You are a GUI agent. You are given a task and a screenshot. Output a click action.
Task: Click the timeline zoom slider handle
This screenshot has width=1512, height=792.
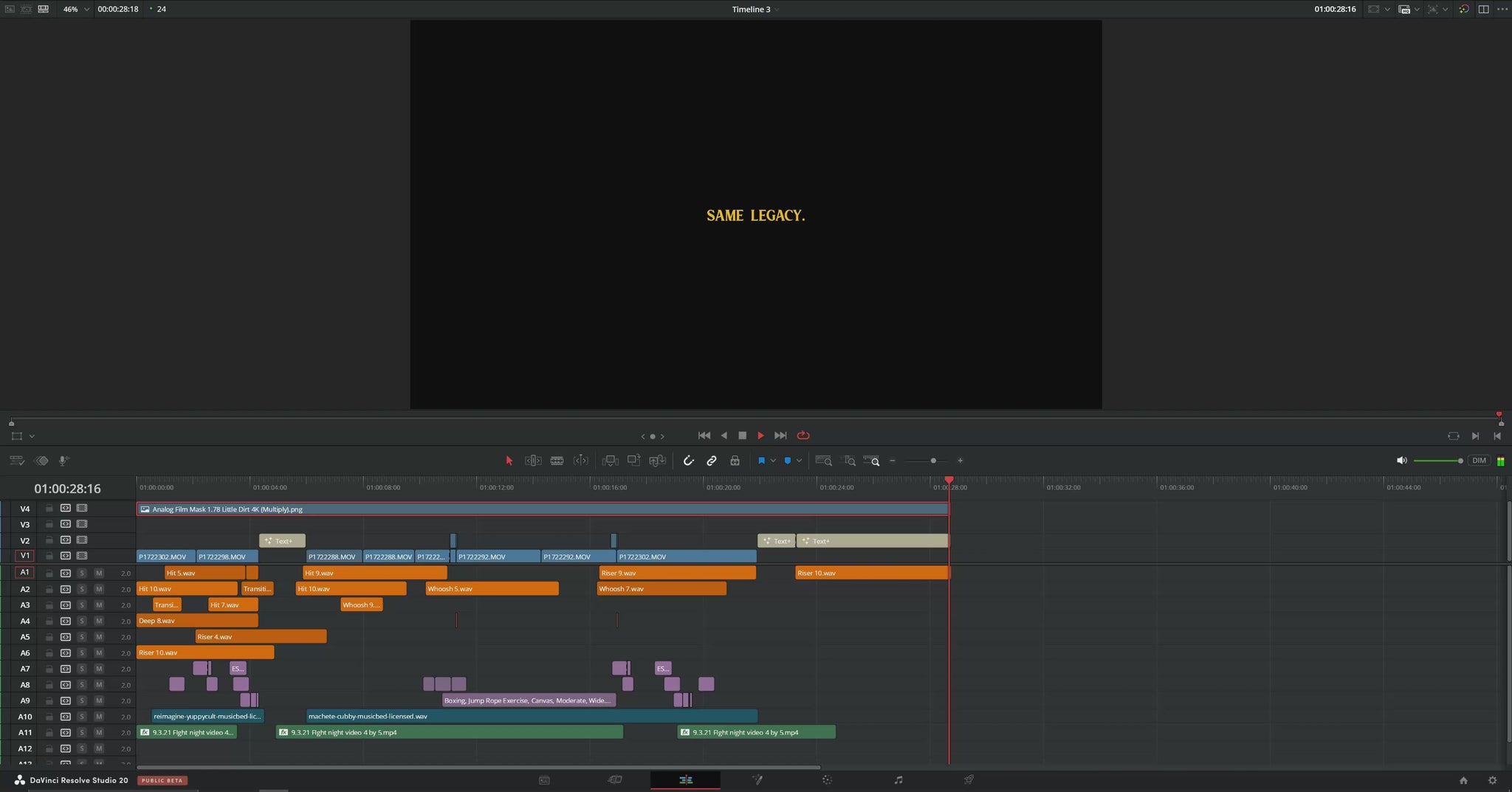point(933,461)
